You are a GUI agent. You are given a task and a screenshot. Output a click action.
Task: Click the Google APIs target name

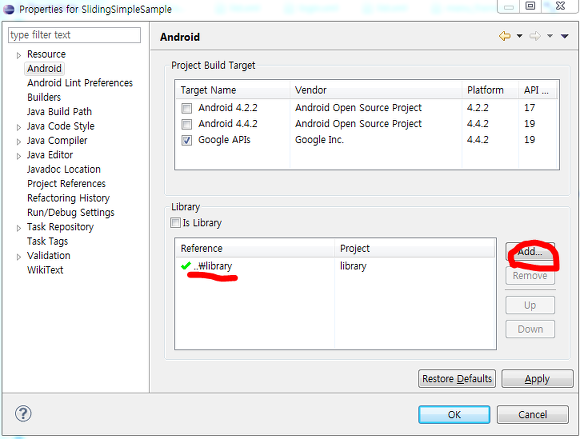(224, 140)
